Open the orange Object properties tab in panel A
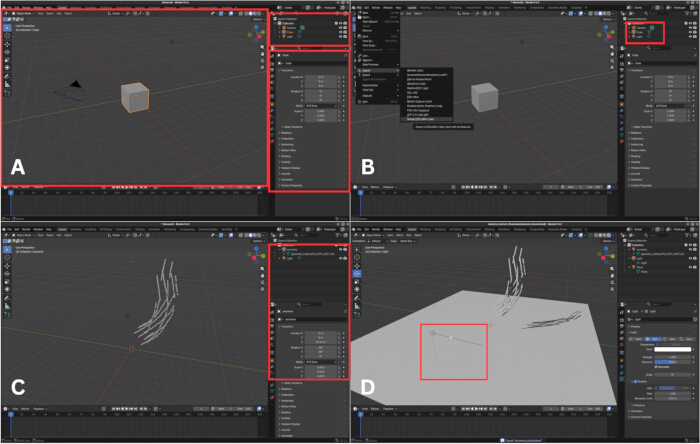Screen dimensions: 700x444 272,104
